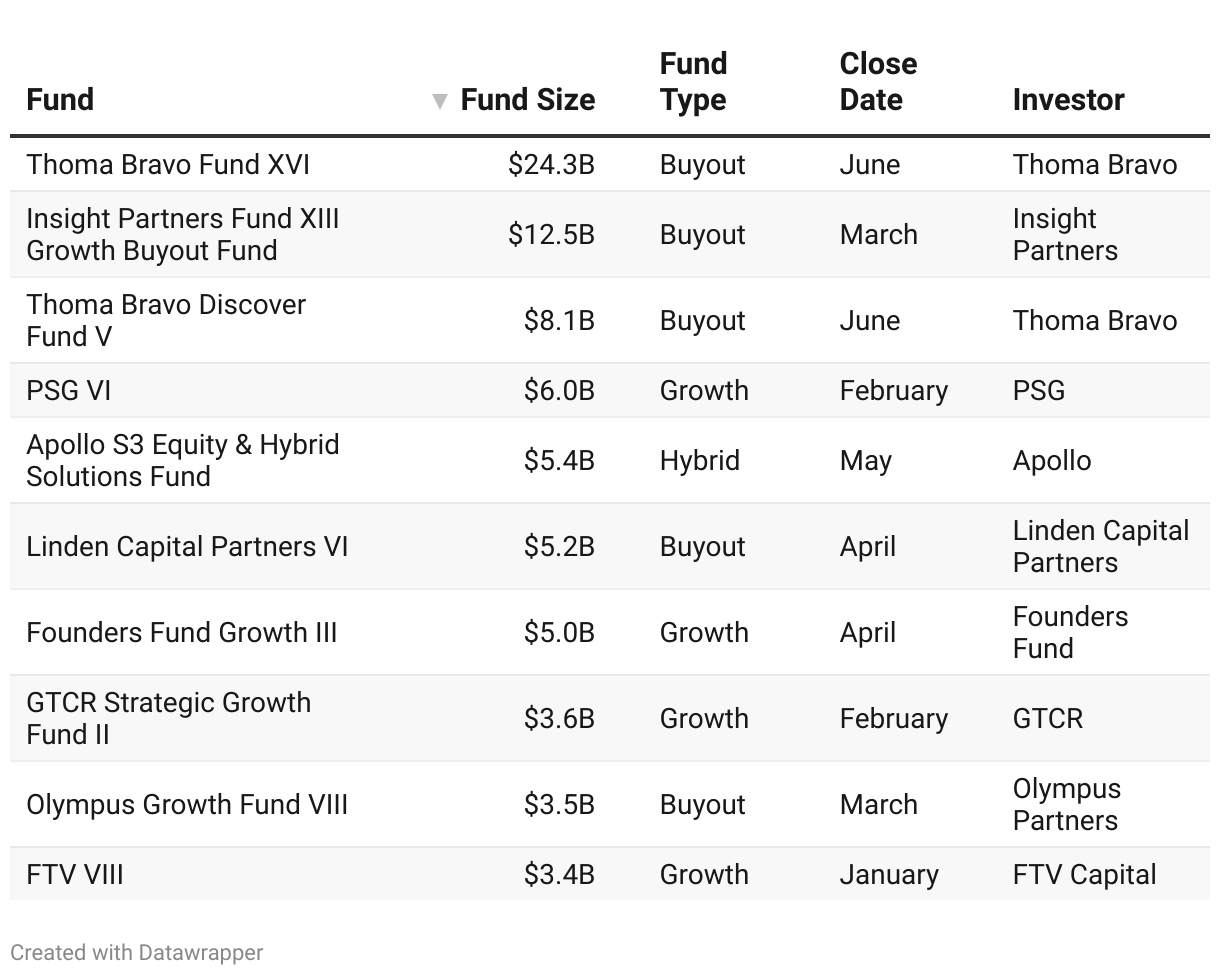Click the Fund Type column header
The image size is (1220, 976).
click(x=693, y=82)
